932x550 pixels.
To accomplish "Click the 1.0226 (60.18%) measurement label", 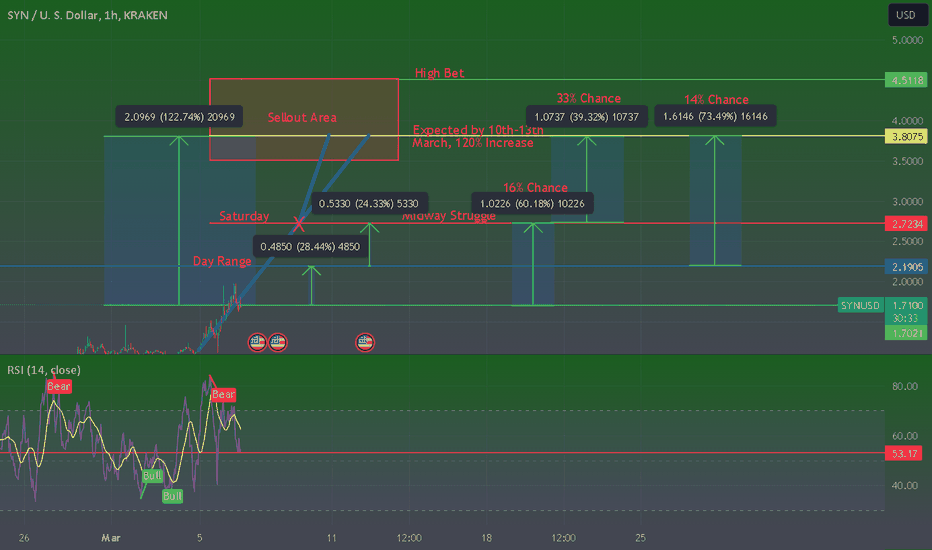I will tap(532, 204).
